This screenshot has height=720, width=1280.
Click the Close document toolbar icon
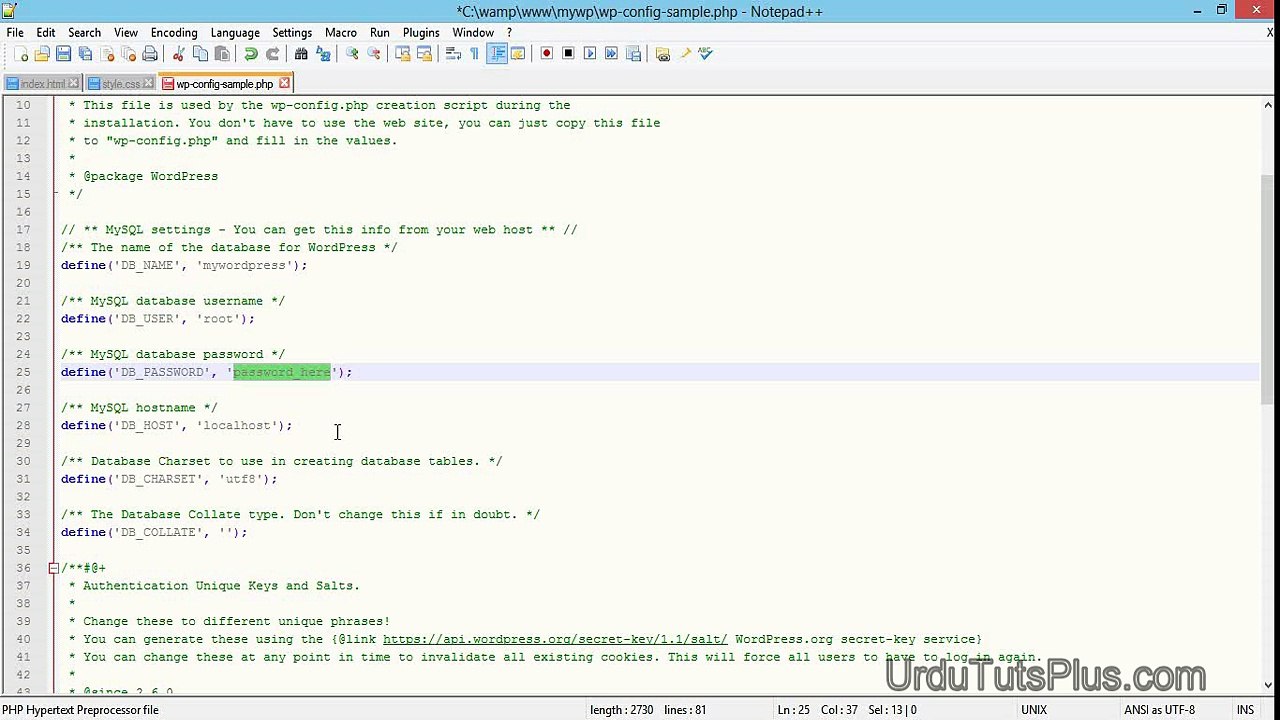pyautogui.click(x=107, y=53)
